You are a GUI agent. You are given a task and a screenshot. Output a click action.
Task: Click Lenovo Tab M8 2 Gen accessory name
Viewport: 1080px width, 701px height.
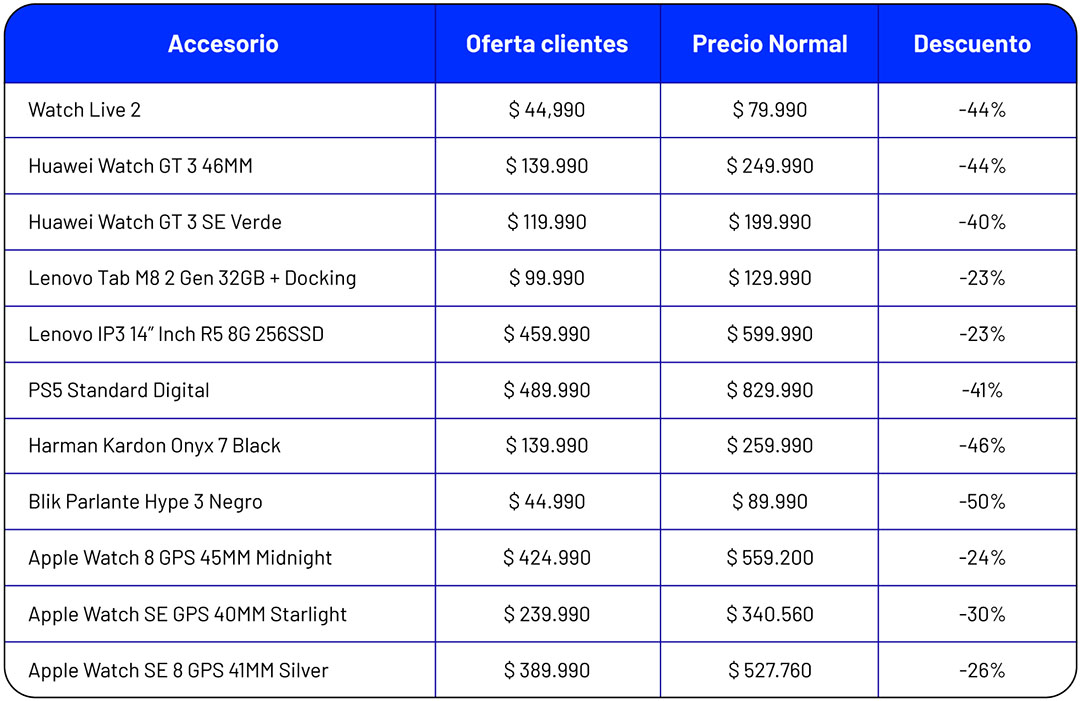click(192, 278)
